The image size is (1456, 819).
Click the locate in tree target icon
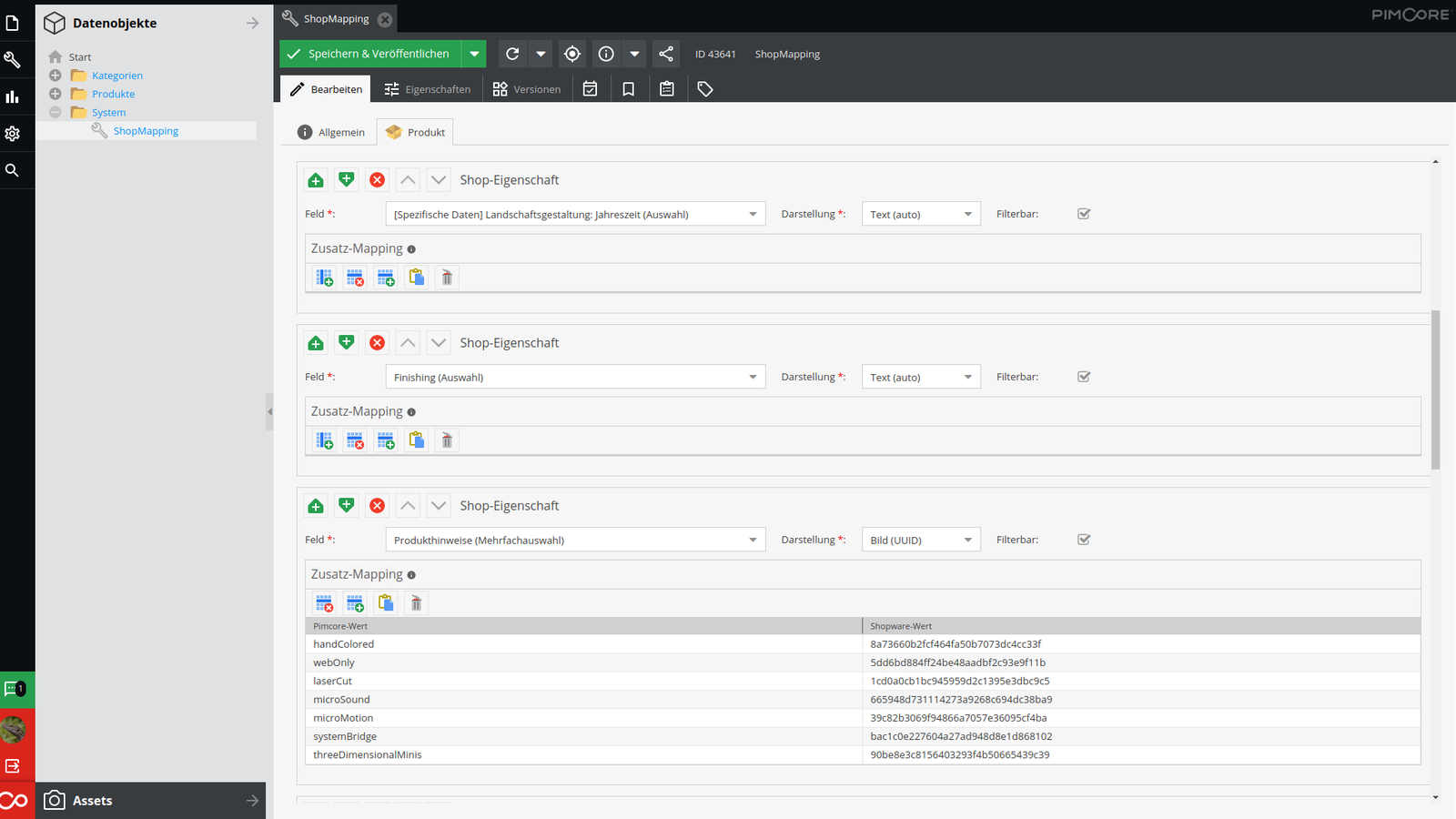tap(572, 54)
